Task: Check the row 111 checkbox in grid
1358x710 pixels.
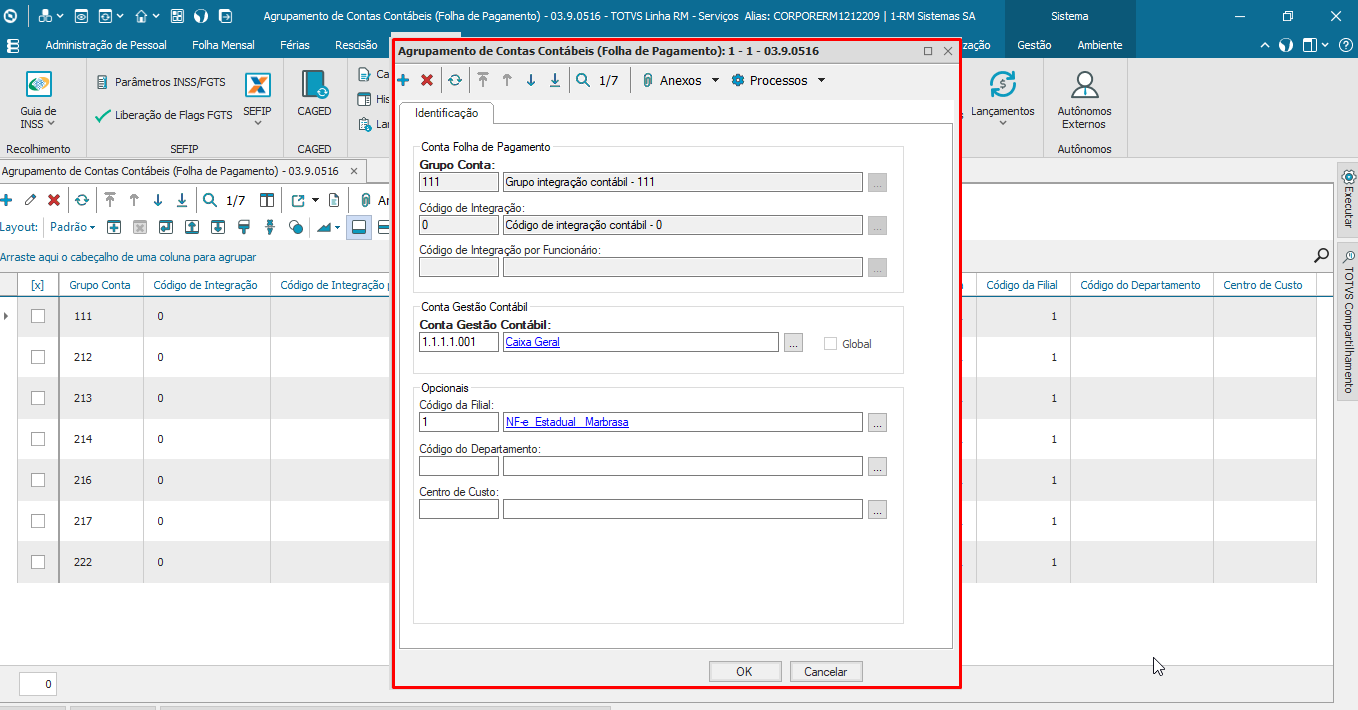Action: tap(38, 316)
